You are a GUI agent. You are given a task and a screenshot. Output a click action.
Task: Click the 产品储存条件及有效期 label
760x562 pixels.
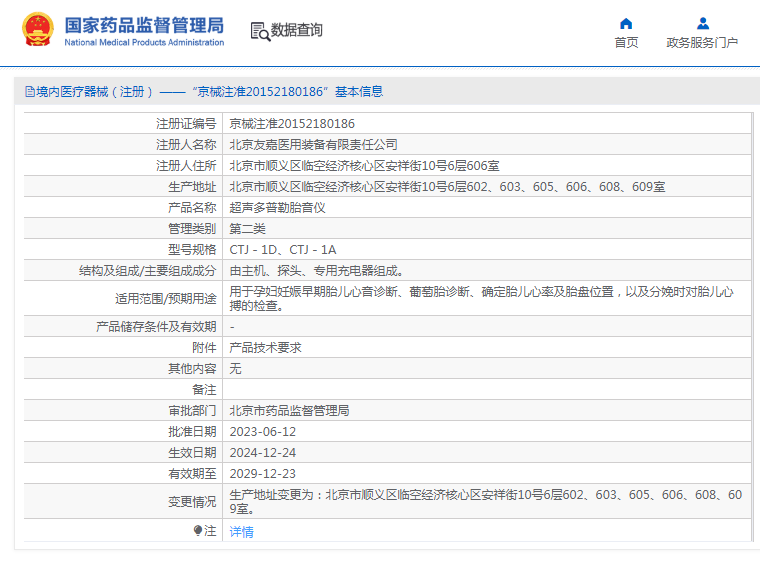(156, 326)
